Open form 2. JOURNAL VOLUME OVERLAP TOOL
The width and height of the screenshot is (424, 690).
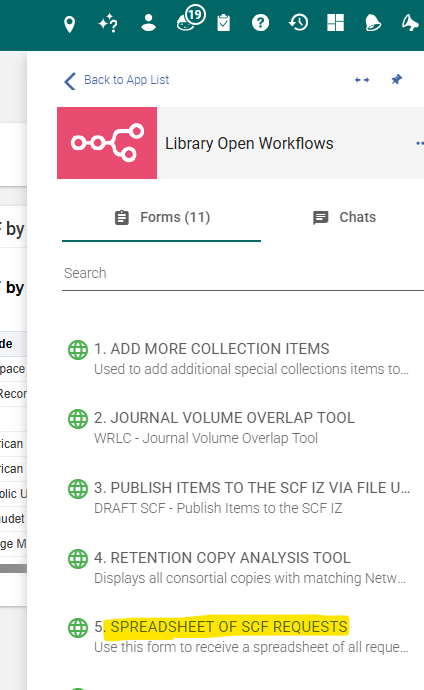[224, 418]
